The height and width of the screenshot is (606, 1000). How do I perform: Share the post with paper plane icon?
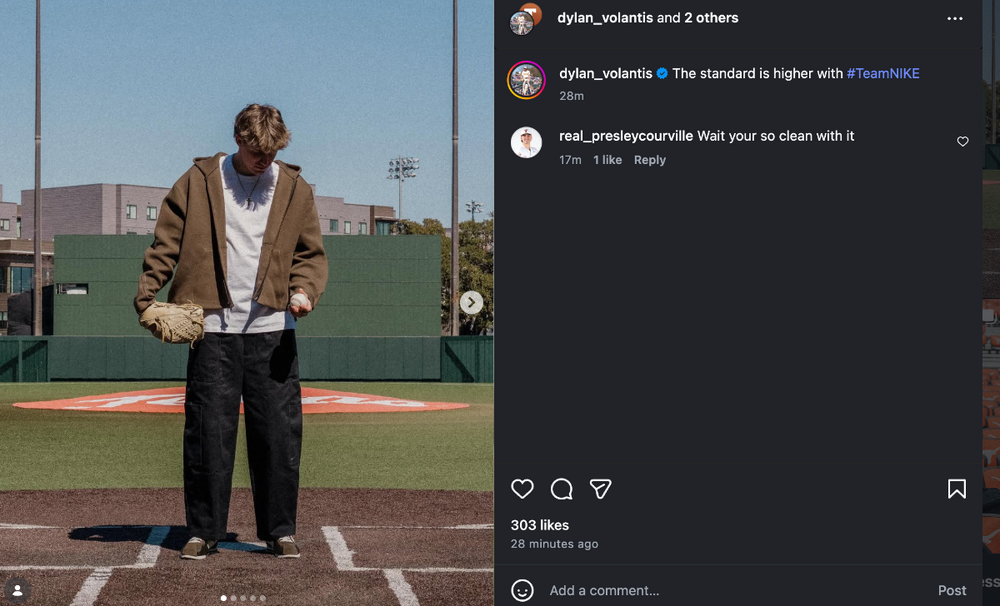[600, 489]
